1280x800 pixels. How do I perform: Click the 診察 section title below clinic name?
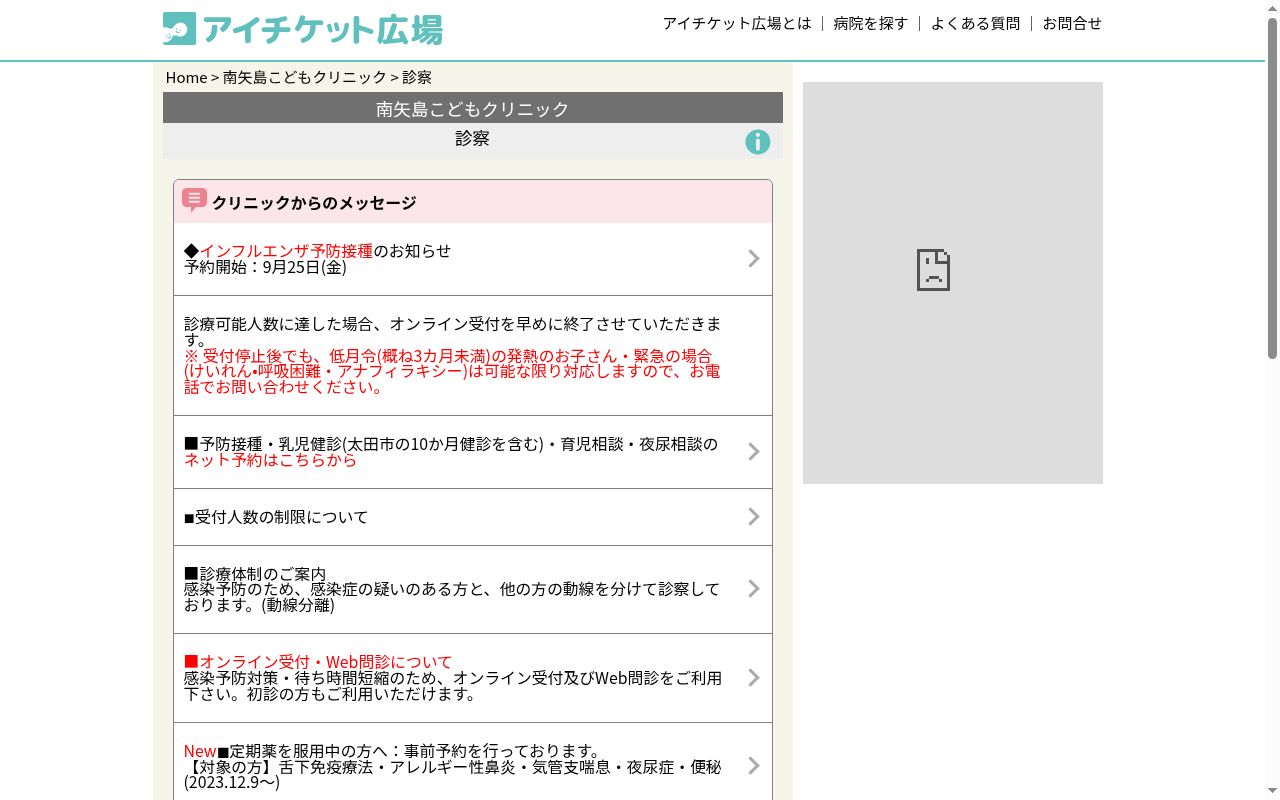473,138
